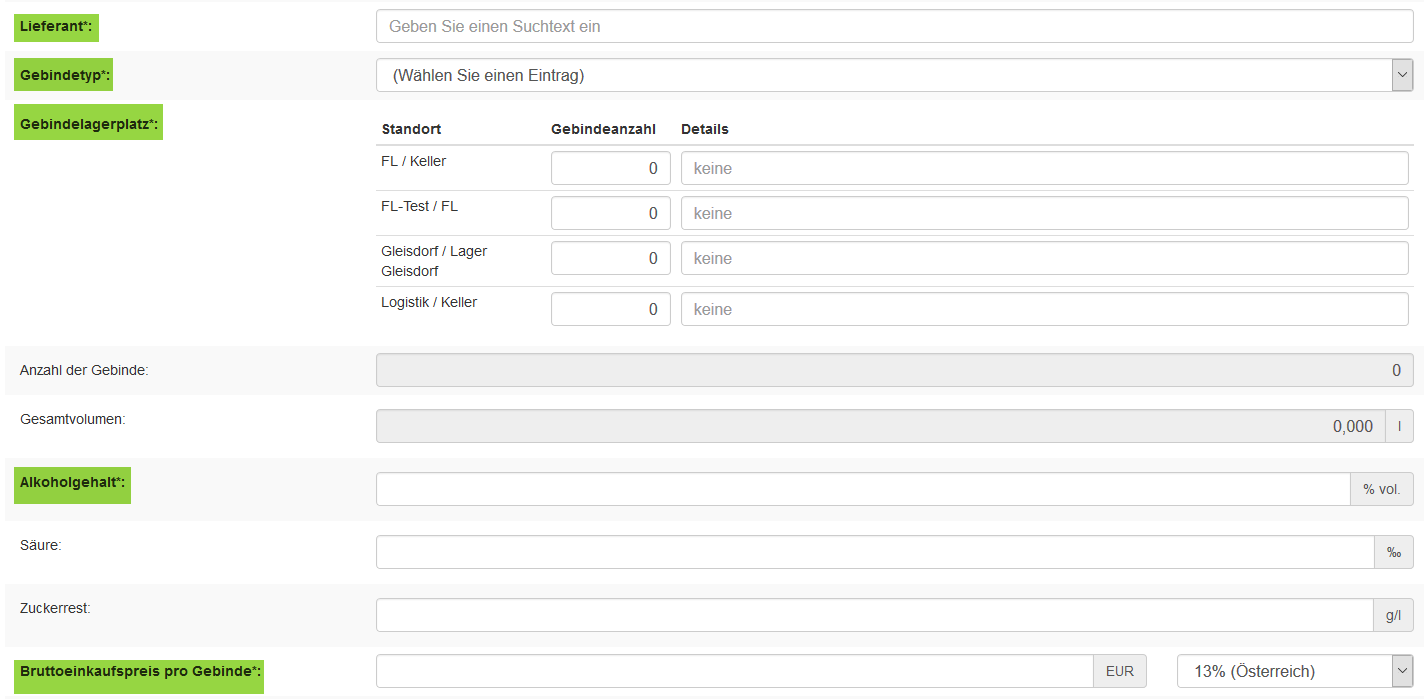The height and width of the screenshot is (699, 1424).
Task: Click Details field for Logistik / Keller
Action: [1044, 309]
